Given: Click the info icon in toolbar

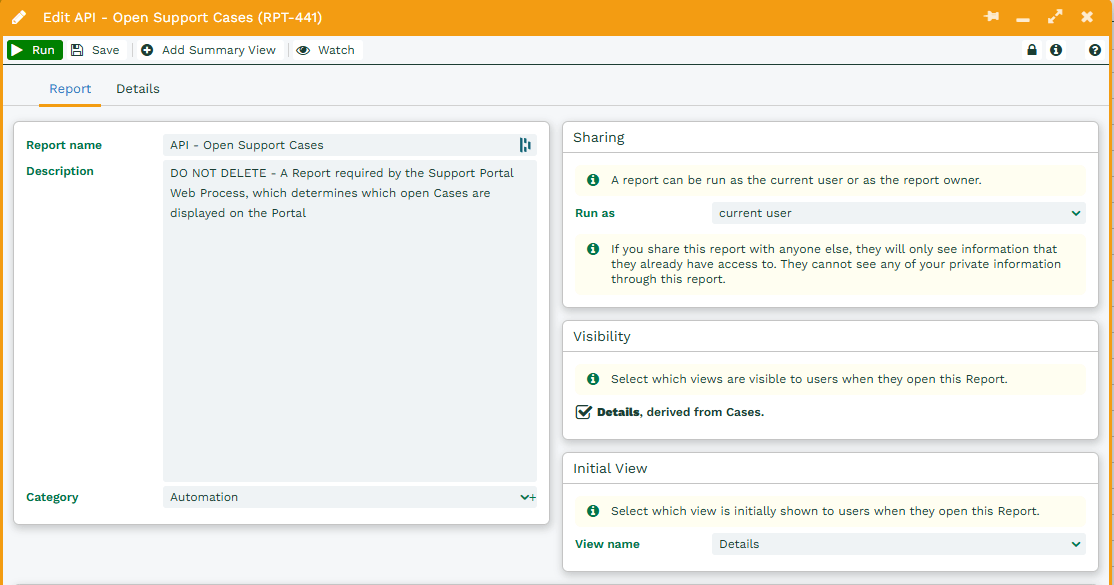Looking at the screenshot, I should click(x=1056, y=50).
